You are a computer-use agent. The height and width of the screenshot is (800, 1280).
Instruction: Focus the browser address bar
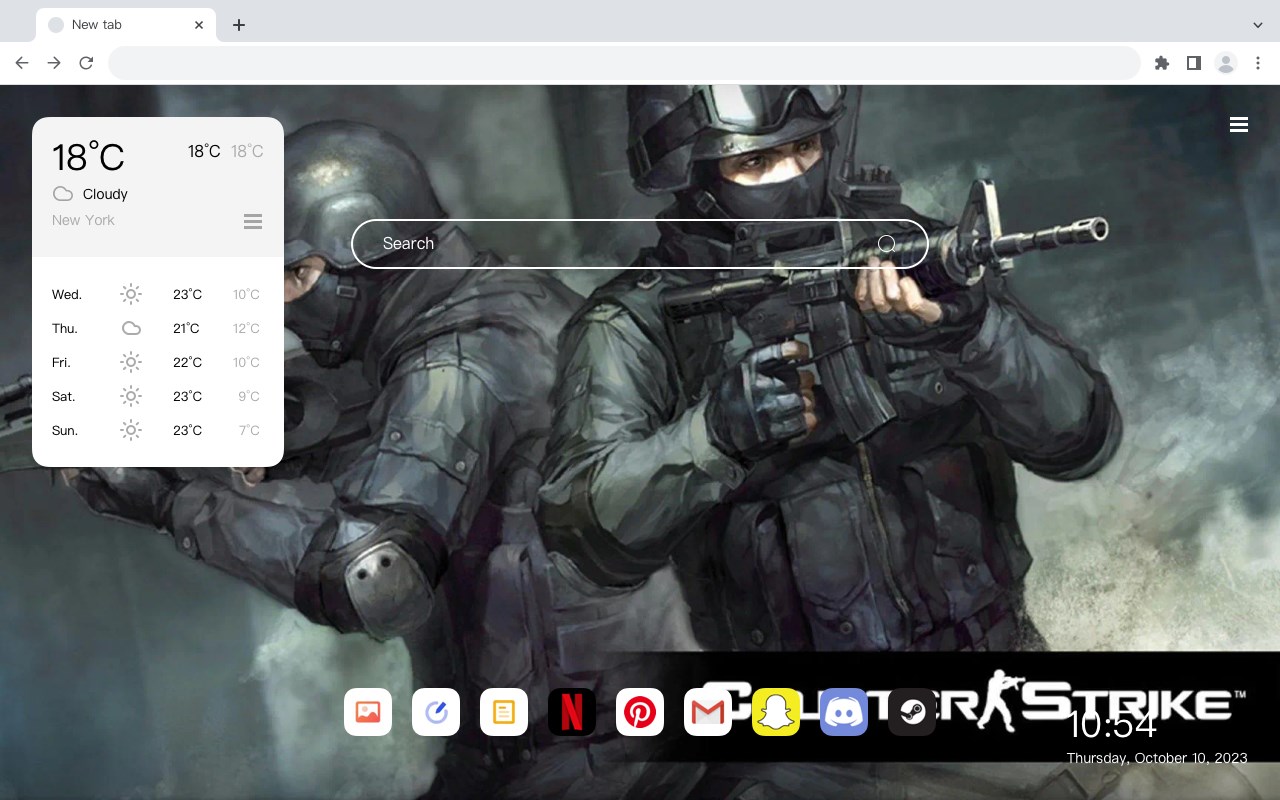click(x=624, y=63)
